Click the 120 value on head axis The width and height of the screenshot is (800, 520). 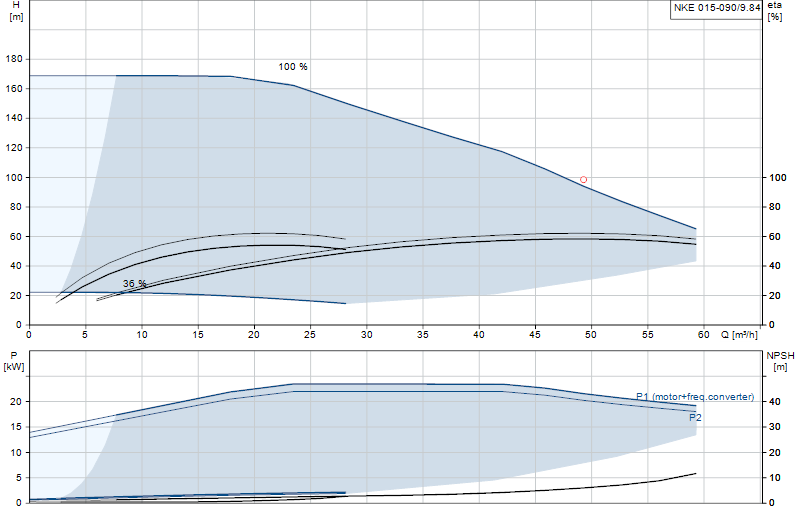tap(14, 147)
